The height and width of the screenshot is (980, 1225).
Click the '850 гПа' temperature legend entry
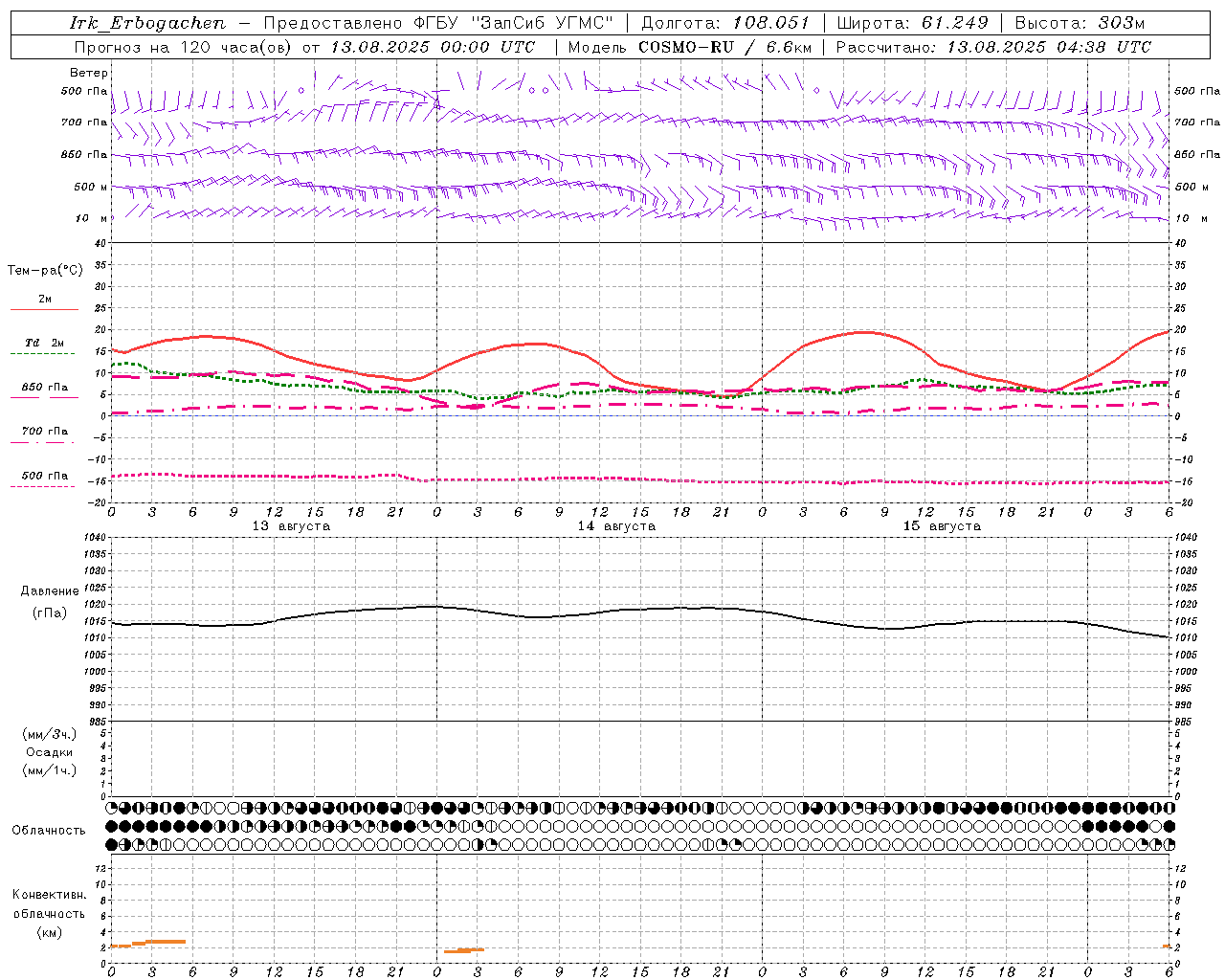coord(45,388)
